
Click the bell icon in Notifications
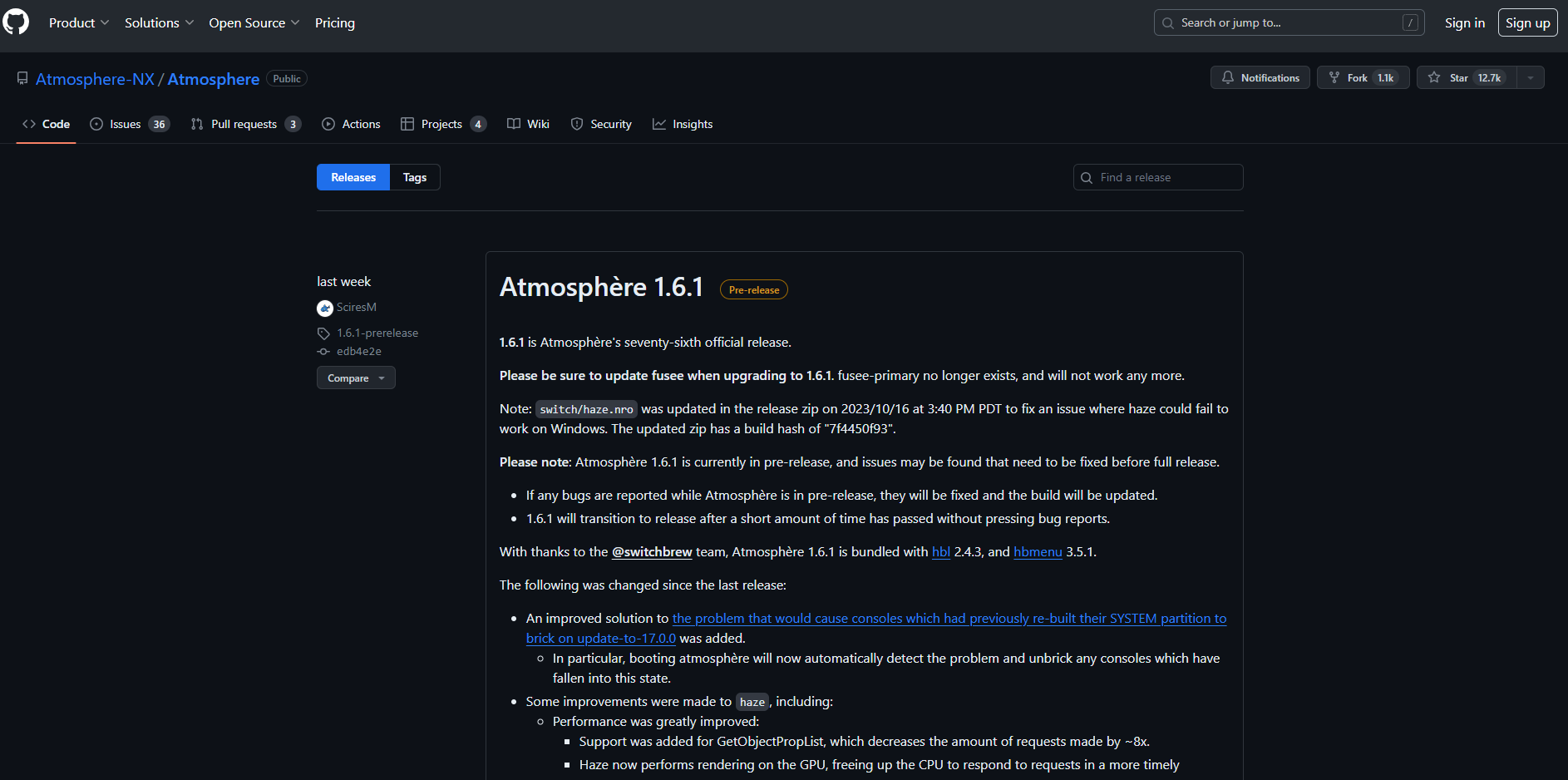click(x=1228, y=77)
